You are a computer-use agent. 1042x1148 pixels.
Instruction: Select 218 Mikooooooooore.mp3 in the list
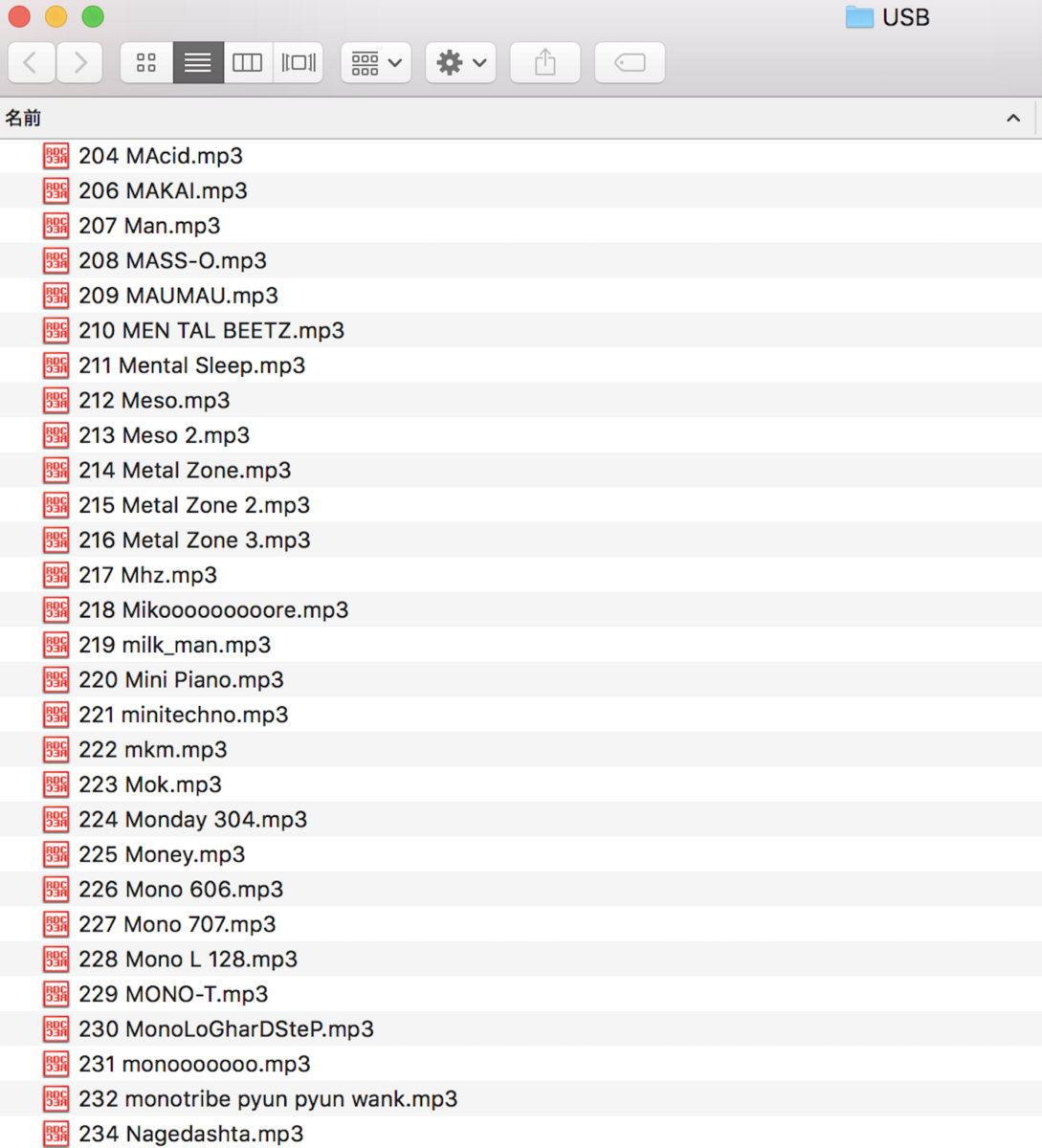click(x=213, y=610)
